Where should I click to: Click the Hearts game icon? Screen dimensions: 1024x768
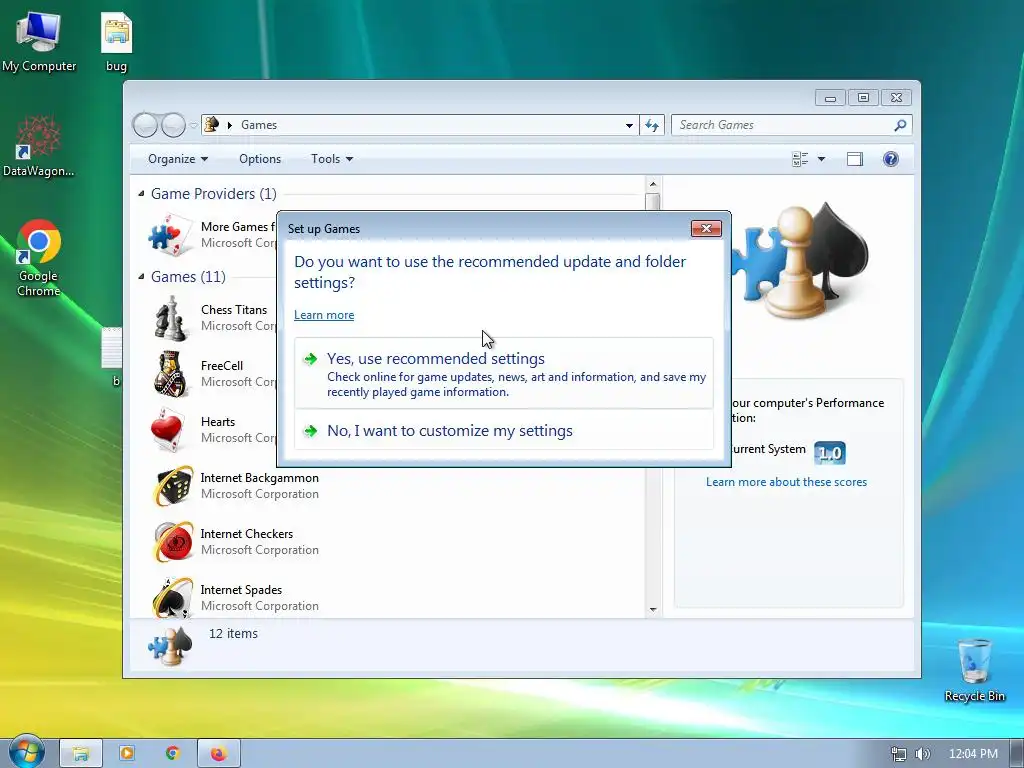pyautogui.click(x=167, y=430)
